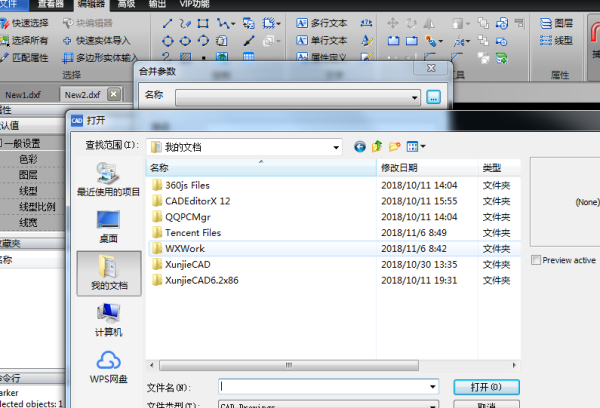Select the freehand curve pencil tool

pos(185,24)
